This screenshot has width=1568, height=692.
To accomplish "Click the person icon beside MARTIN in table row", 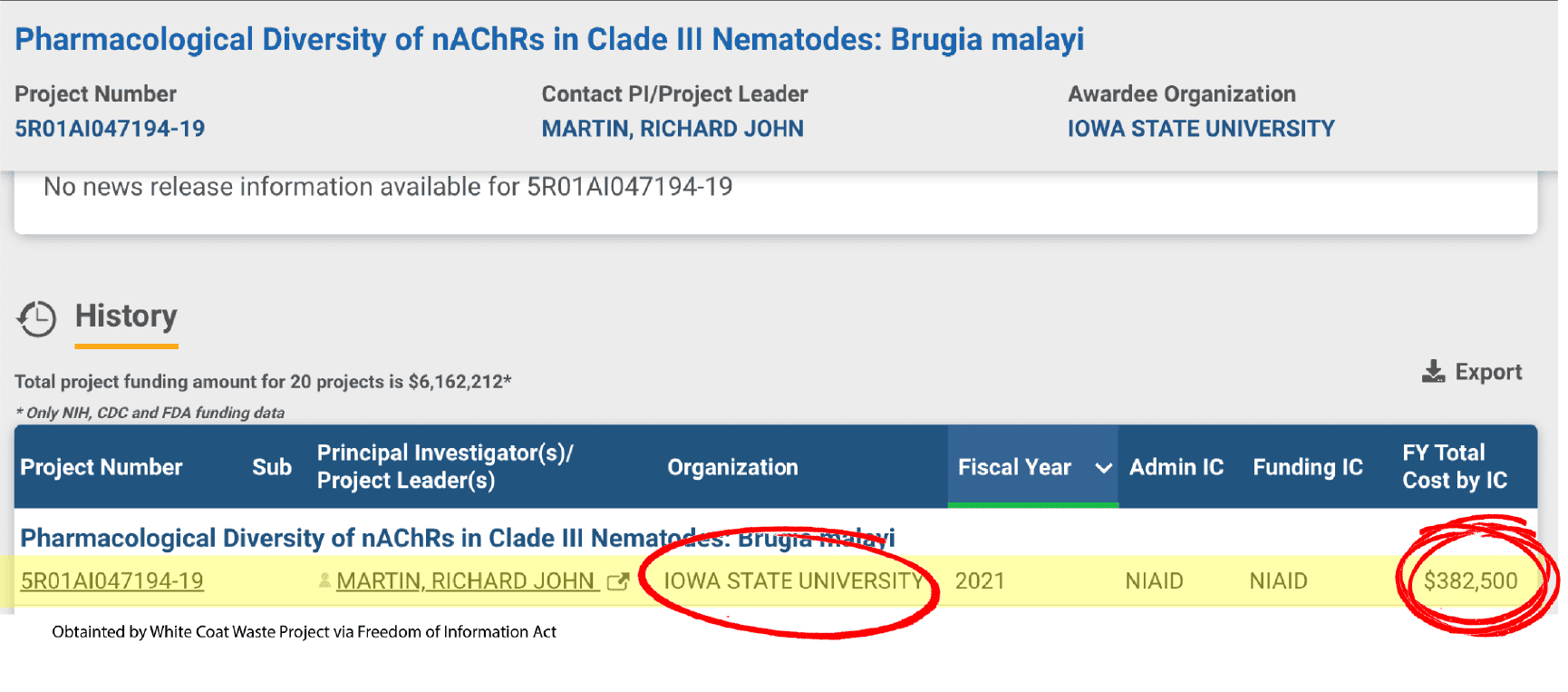I will pos(324,581).
